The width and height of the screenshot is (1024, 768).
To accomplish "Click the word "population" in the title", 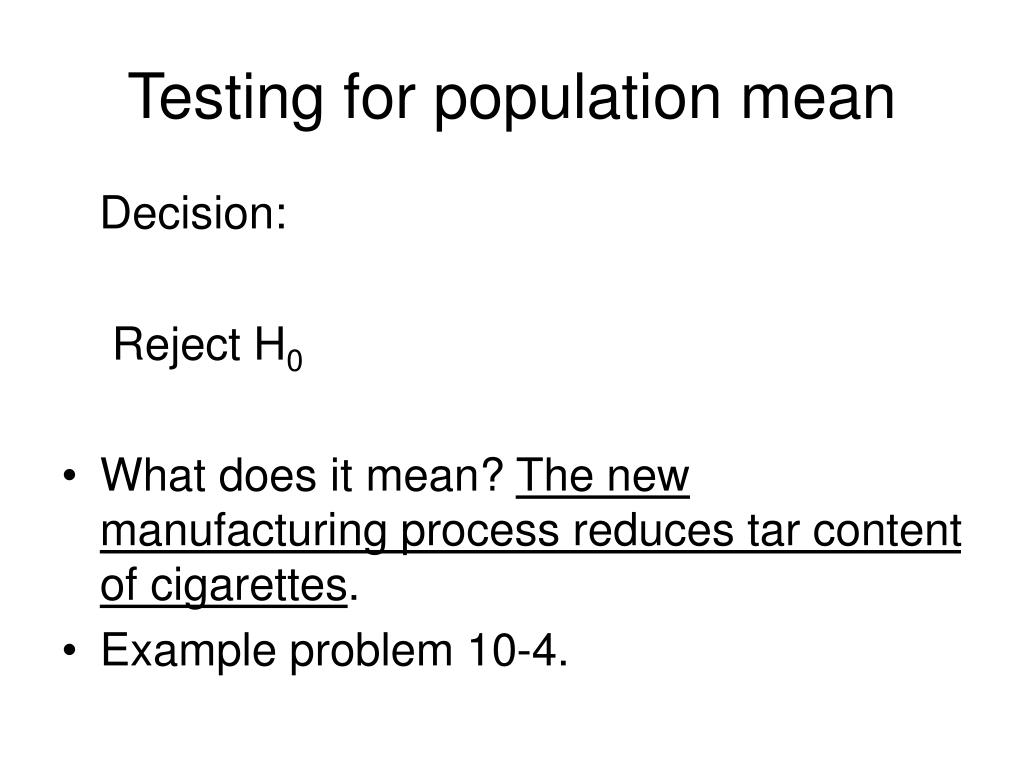I will (x=577, y=98).
